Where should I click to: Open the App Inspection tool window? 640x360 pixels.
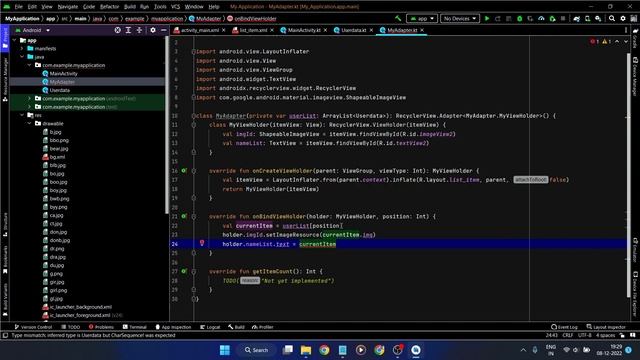(x=173, y=327)
